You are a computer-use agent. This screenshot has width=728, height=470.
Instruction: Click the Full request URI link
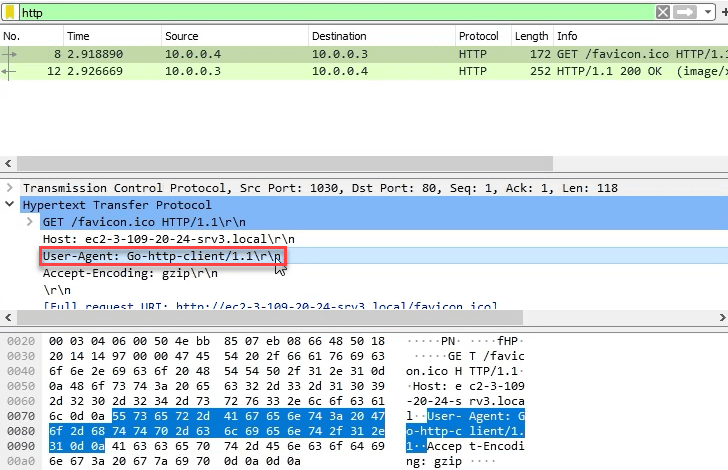pyautogui.click(x=270, y=307)
